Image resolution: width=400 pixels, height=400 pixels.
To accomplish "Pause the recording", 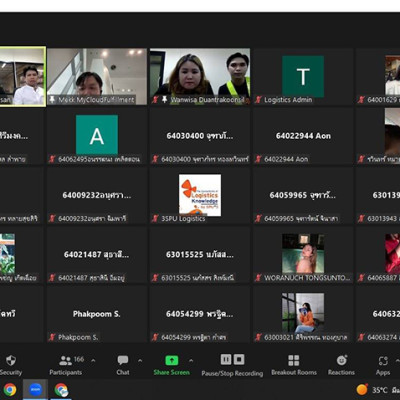I will 226,360.
